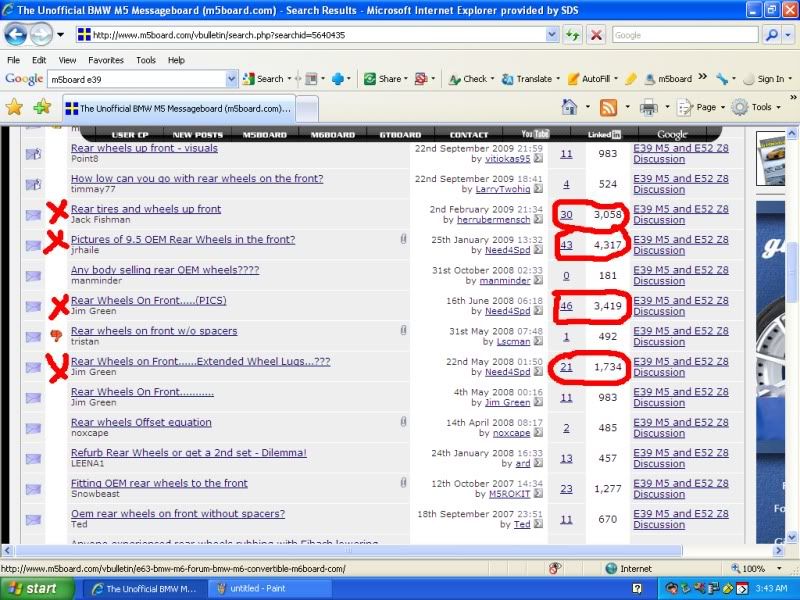Open the zoom level 100% dropdown
This screenshot has height=600, width=800.
click(779, 568)
